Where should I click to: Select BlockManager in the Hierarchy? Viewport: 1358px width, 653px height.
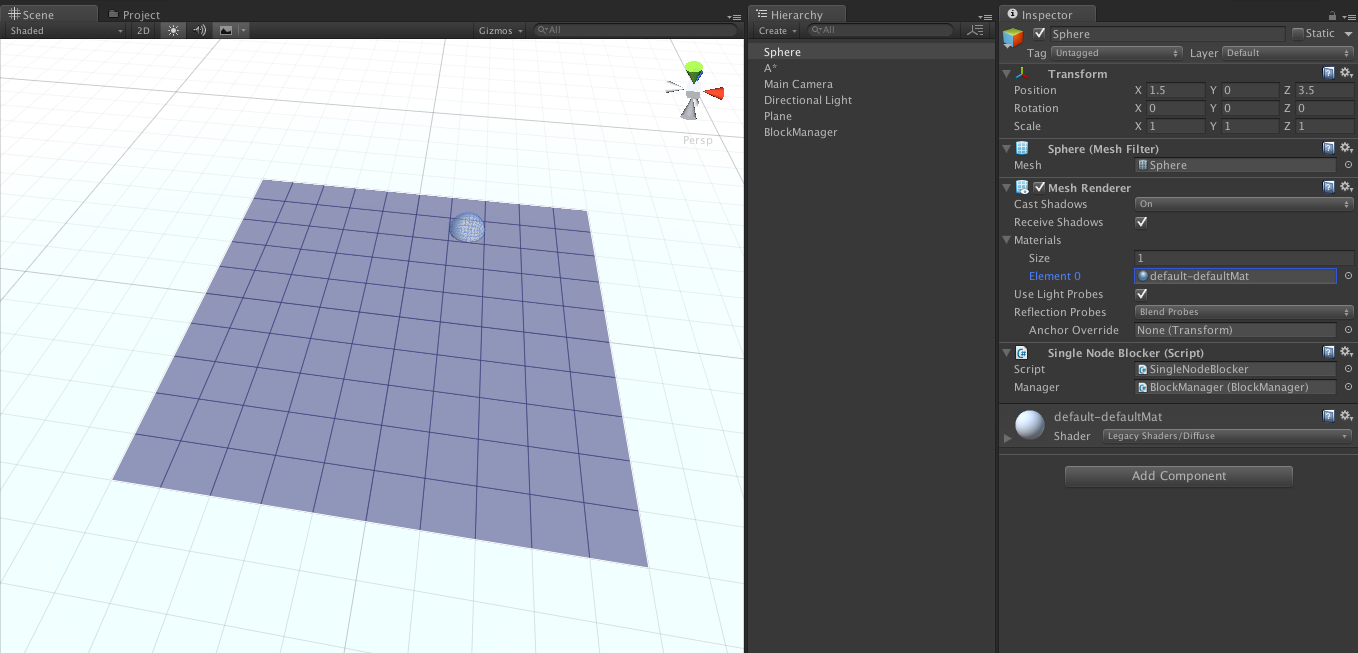800,132
